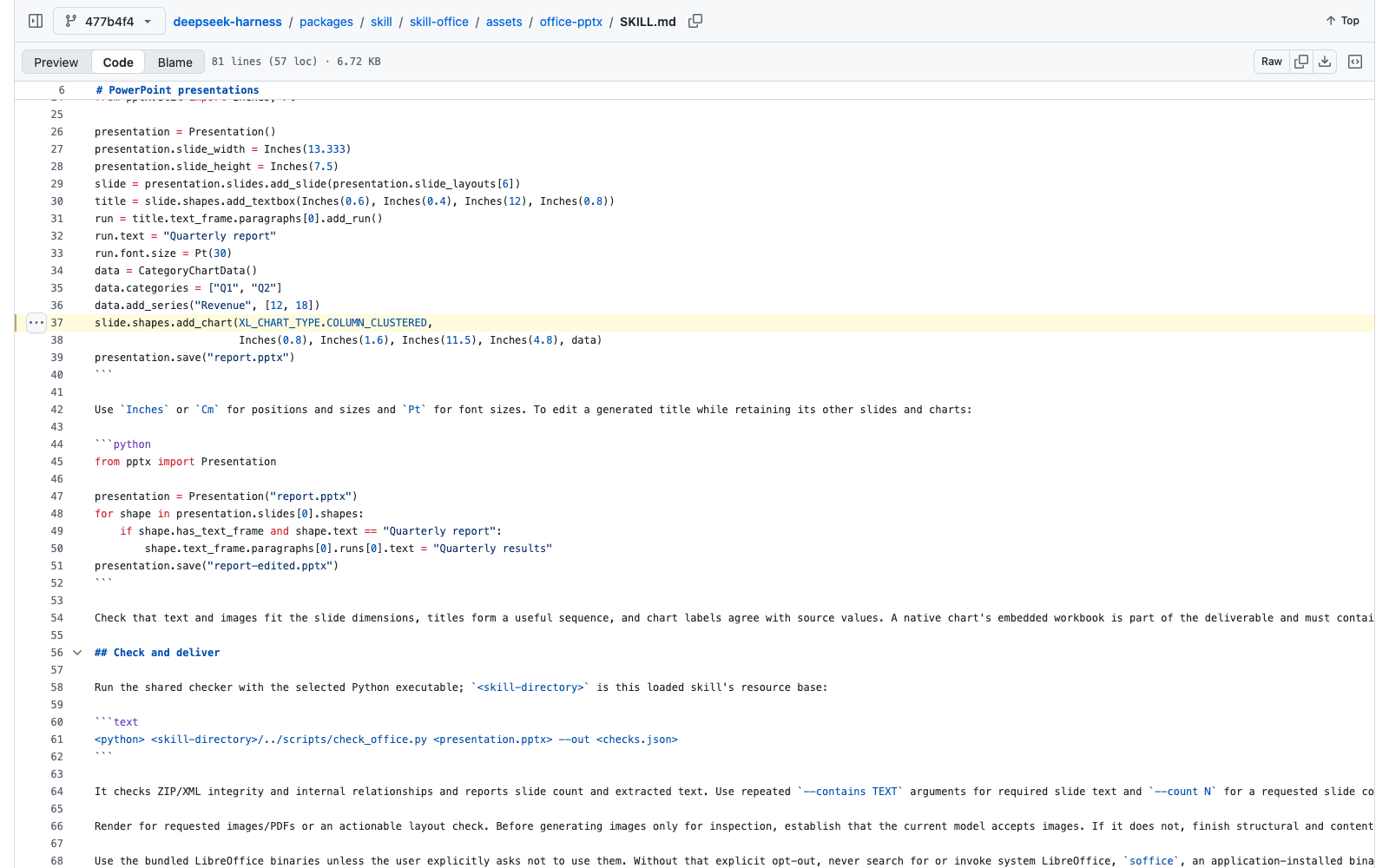Click the from pptx import Presentation line
1389x868 pixels.
186,462
